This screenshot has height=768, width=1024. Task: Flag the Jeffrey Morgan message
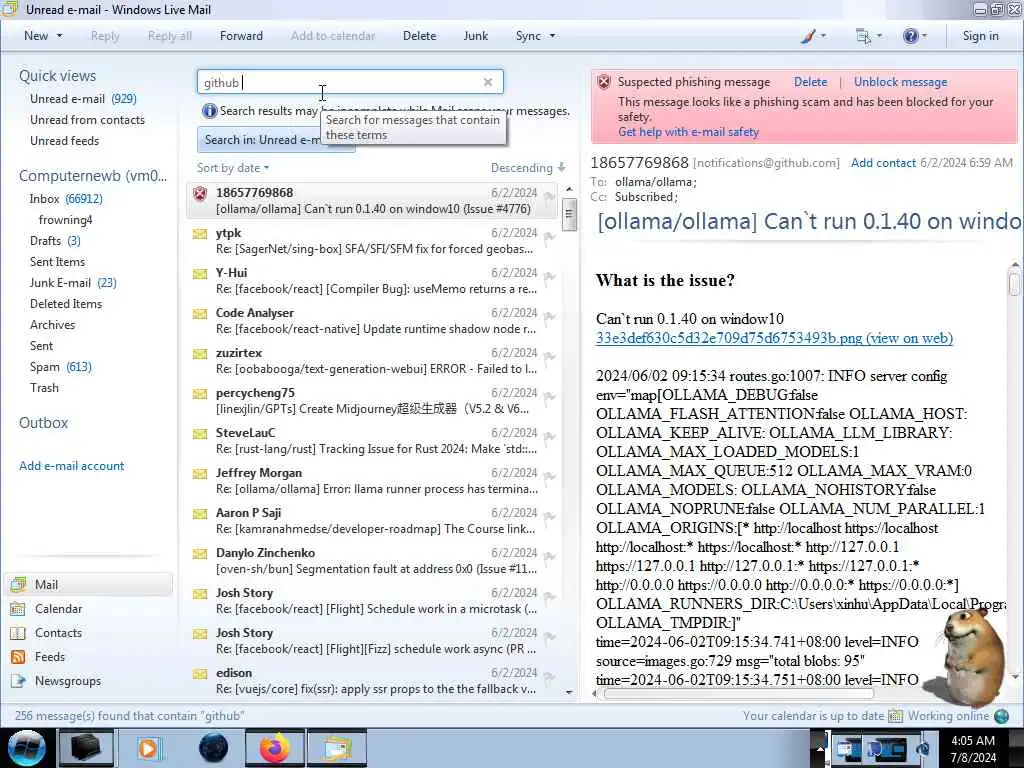point(550,477)
